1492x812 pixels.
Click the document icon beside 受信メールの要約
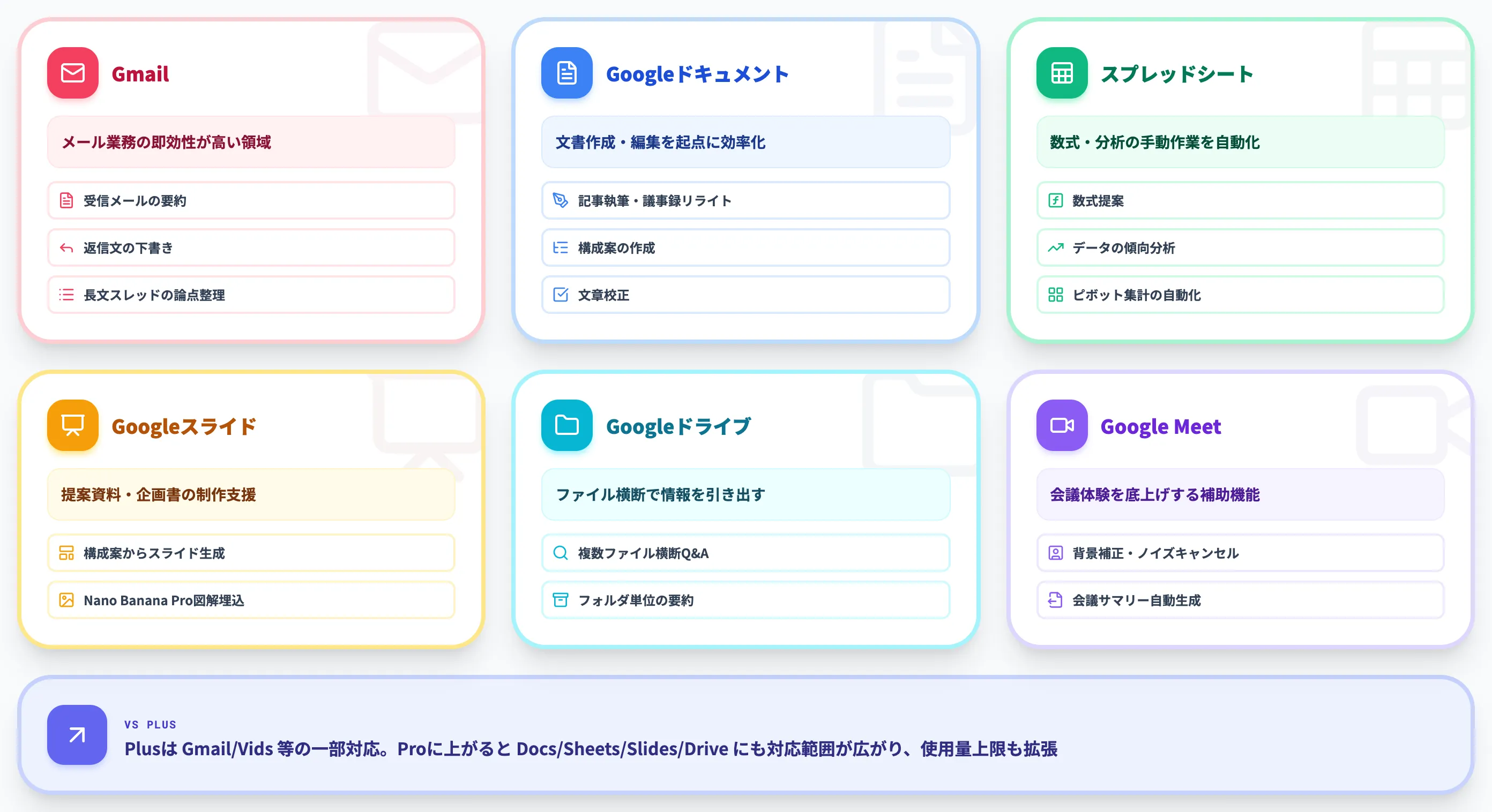[66, 200]
